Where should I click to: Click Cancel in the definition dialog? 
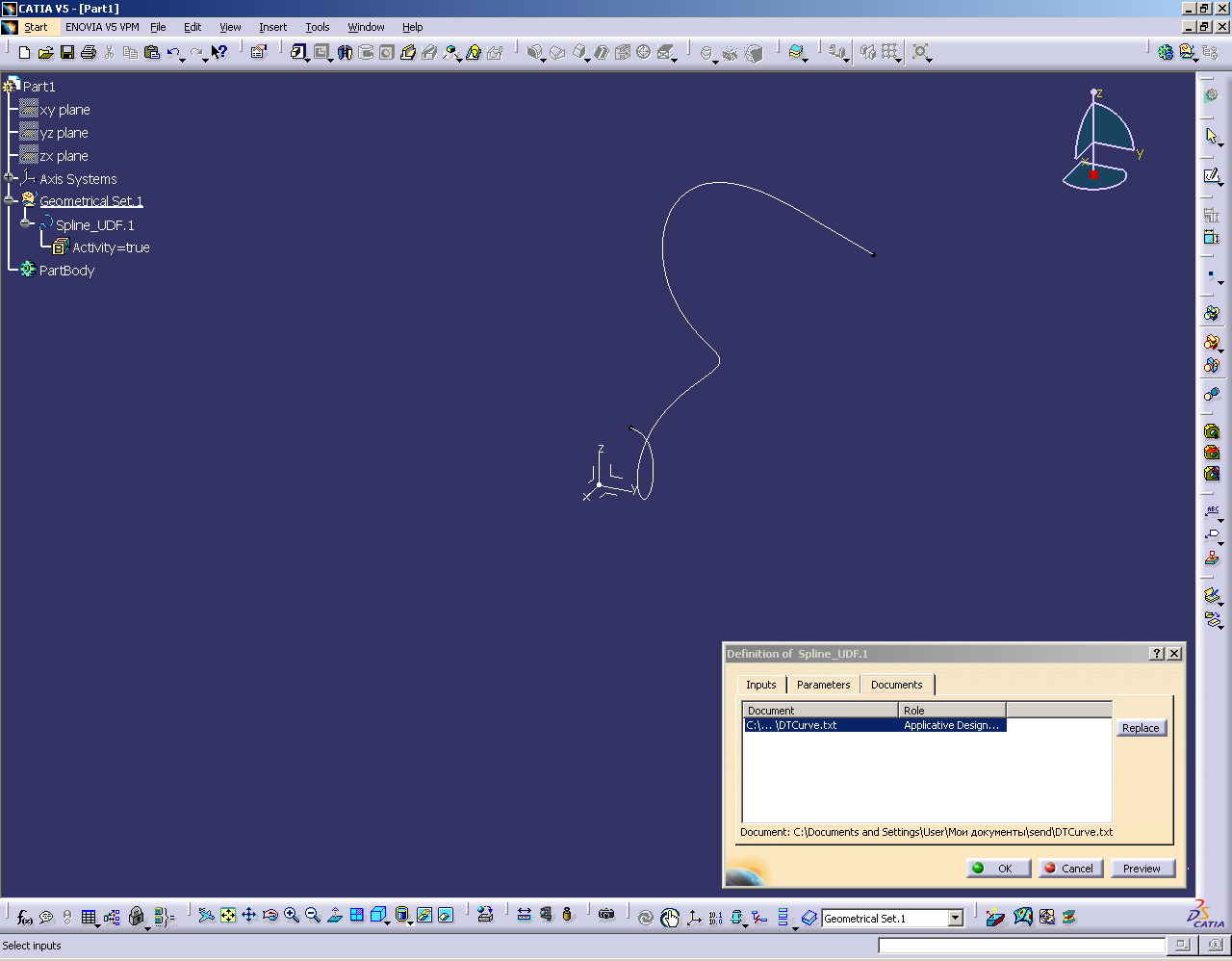1070,869
